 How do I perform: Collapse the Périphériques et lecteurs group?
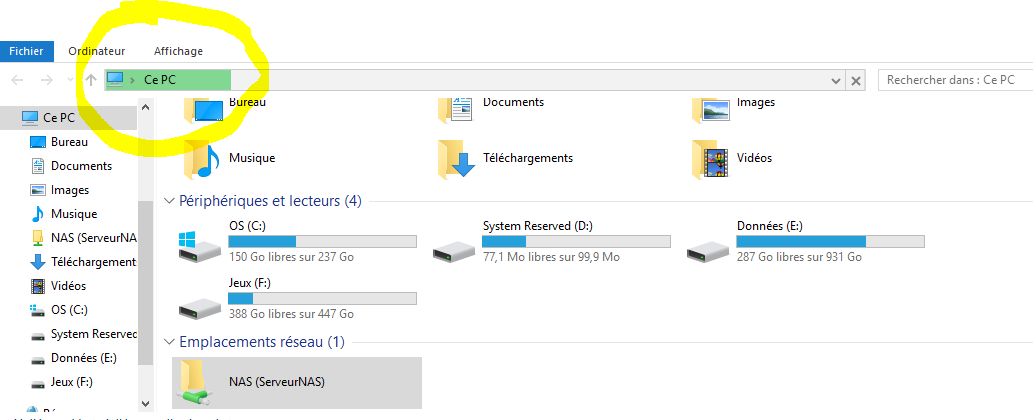[169, 201]
